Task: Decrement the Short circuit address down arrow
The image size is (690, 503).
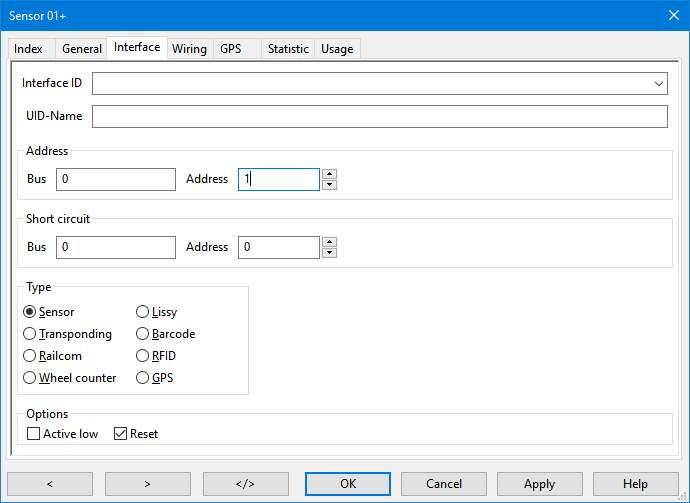Action: 329,252
